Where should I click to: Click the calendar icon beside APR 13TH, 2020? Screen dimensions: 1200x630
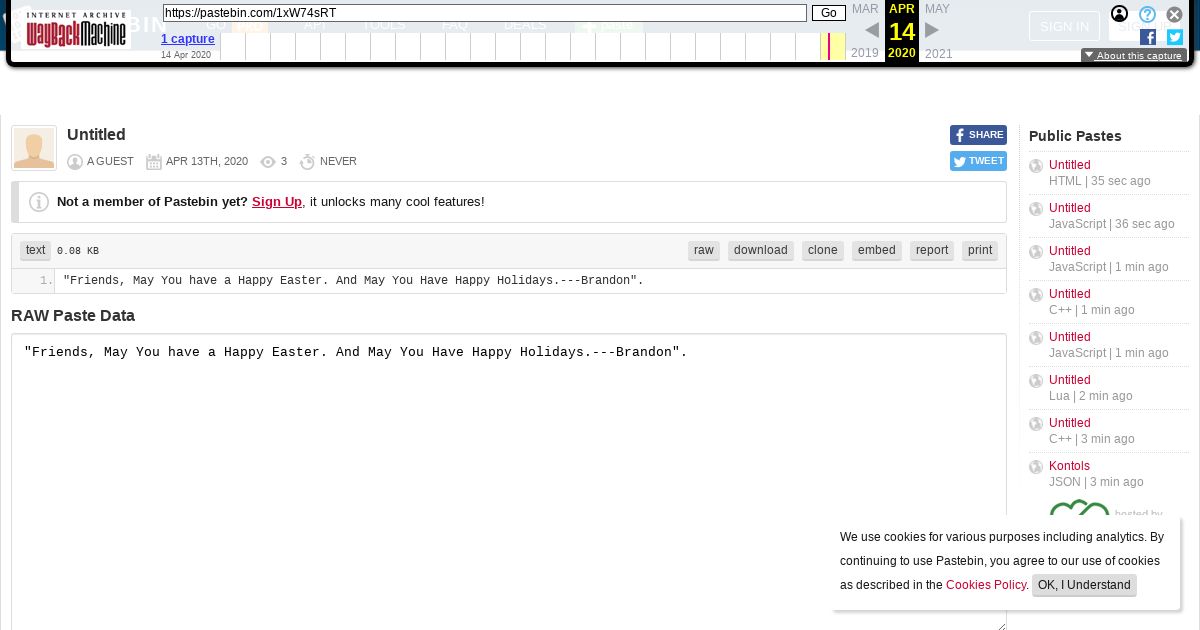[x=154, y=162]
